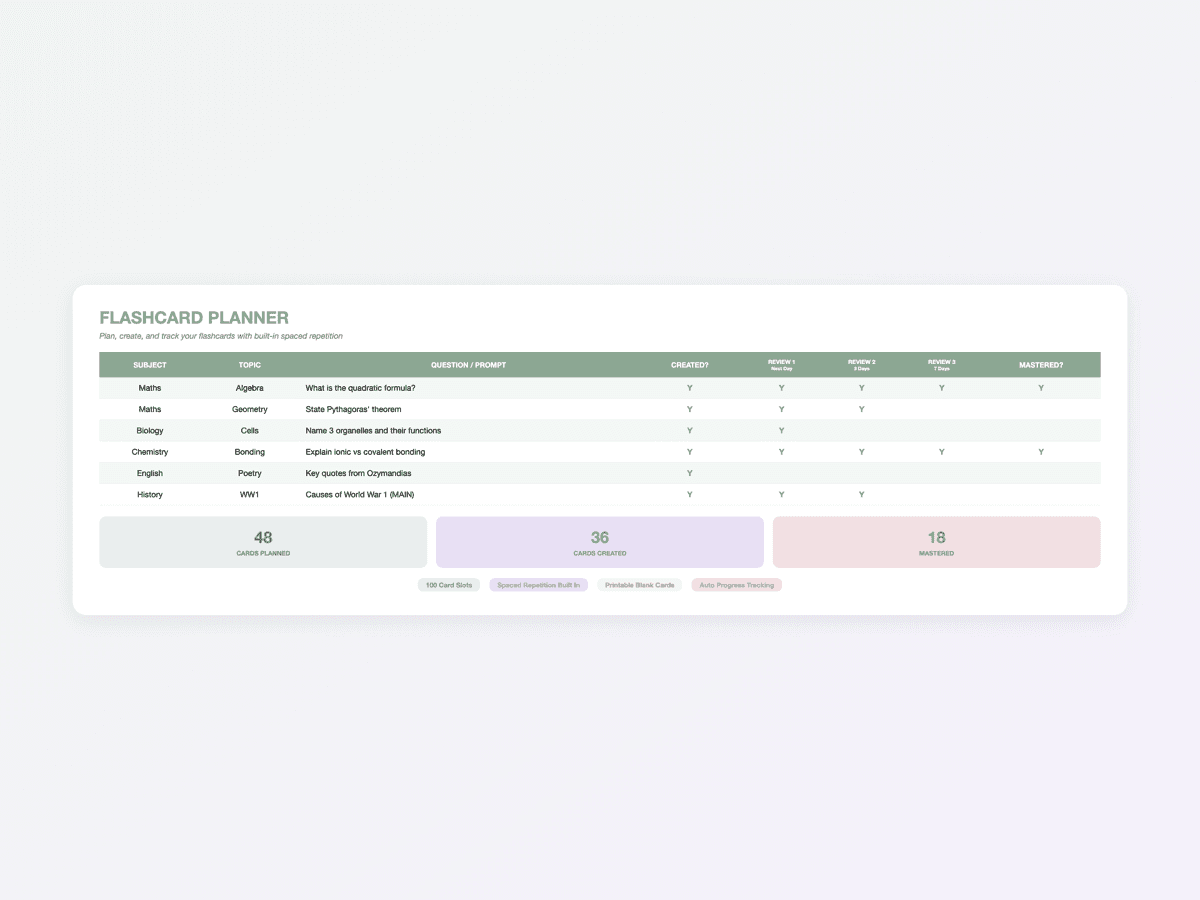The image size is (1200, 900).
Task: Select the TOPIC column header
Action: point(250,365)
